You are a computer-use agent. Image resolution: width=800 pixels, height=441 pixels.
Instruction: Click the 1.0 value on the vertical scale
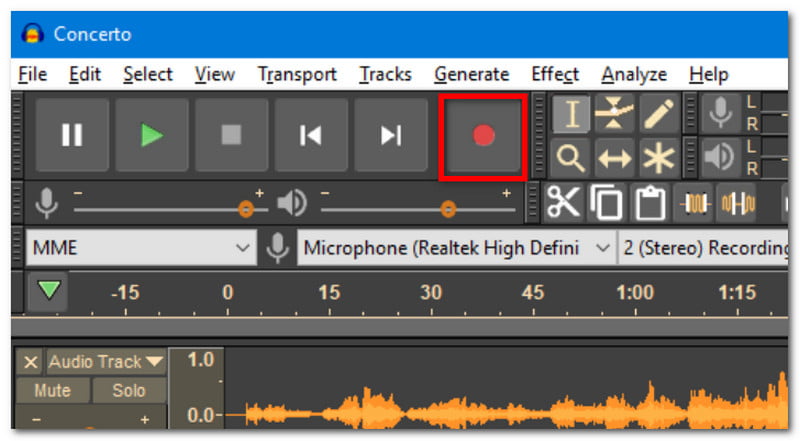click(201, 360)
